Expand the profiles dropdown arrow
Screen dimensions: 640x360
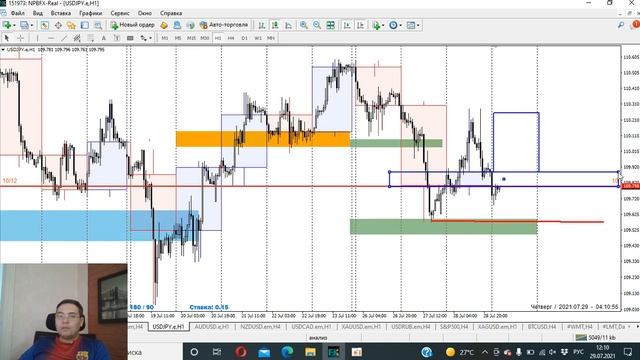pos(32,25)
